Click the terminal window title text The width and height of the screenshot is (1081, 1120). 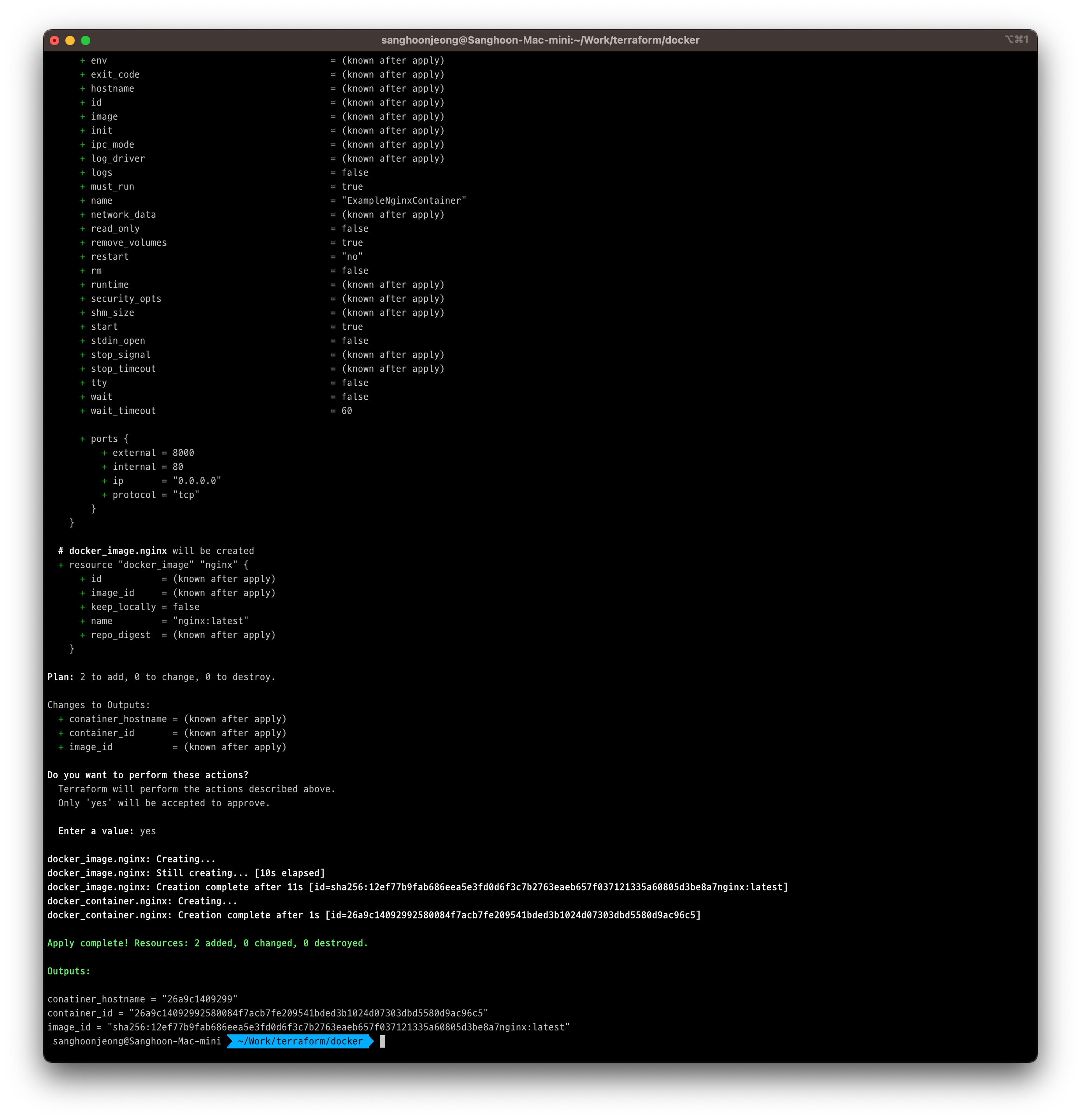tap(540, 40)
